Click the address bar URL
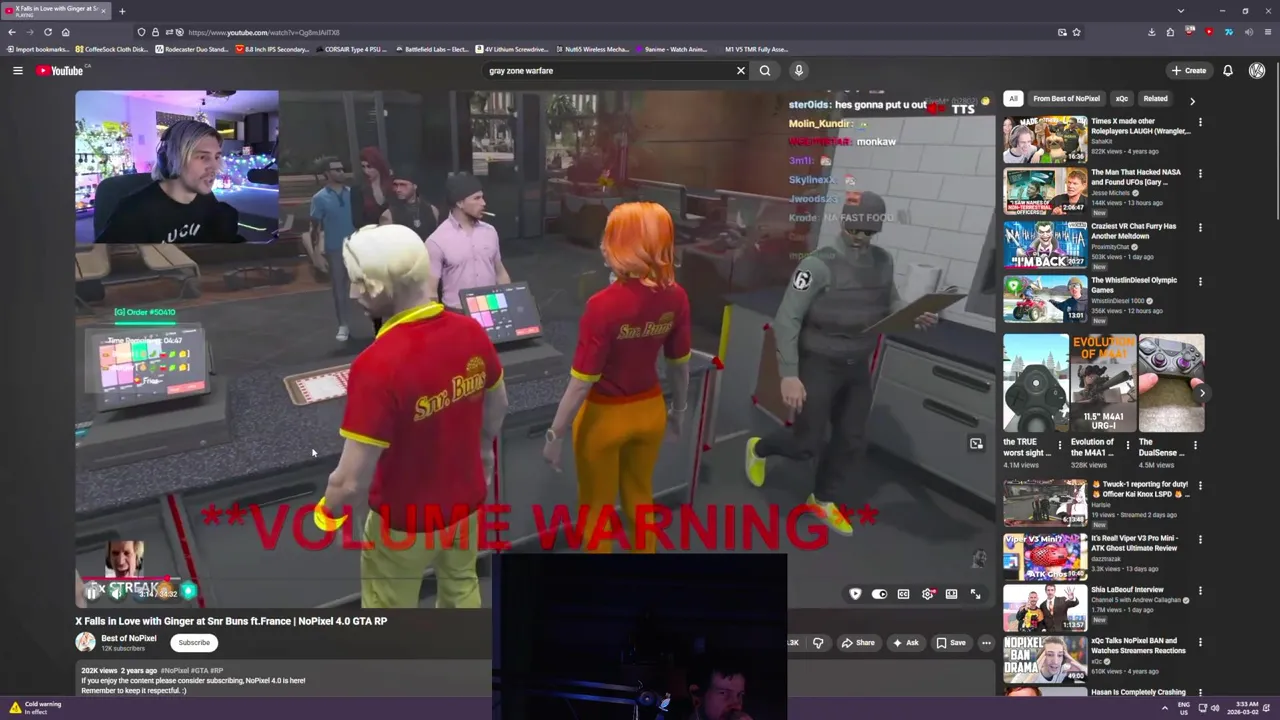Viewport: 1280px width, 720px height. click(x=264, y=32)
